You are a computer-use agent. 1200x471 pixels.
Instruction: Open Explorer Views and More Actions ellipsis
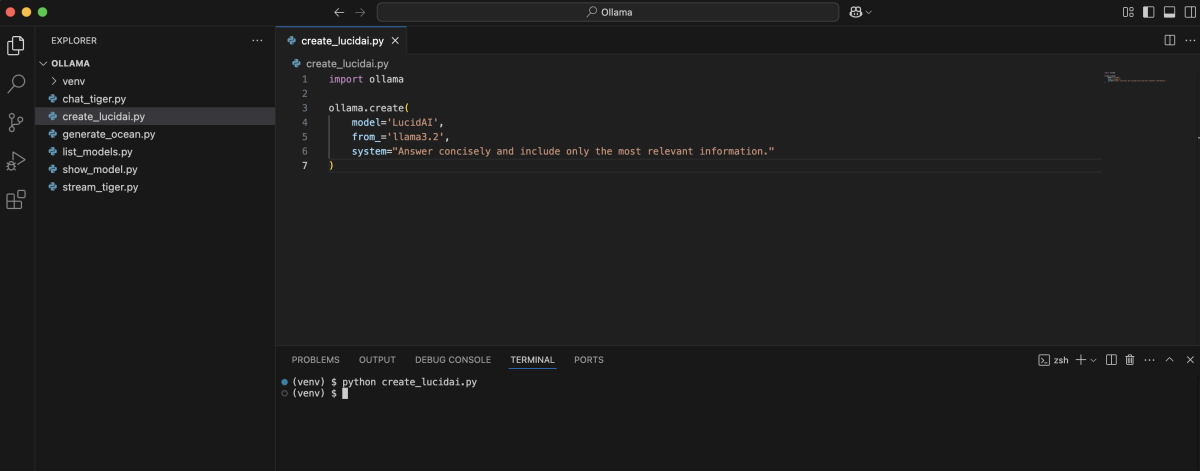coord(257,40)
